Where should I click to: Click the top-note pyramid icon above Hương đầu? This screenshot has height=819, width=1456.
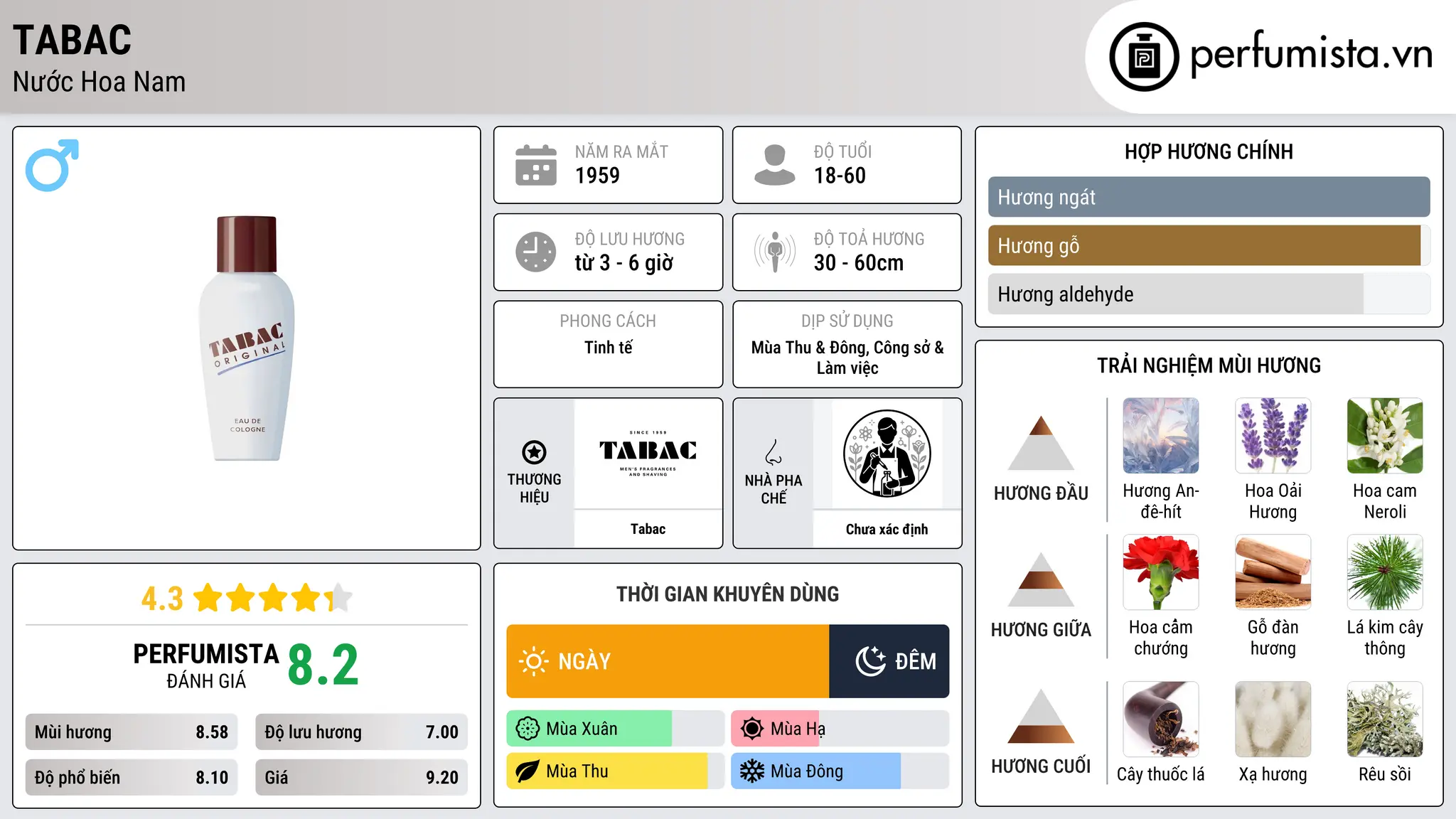click(1041, 442)
